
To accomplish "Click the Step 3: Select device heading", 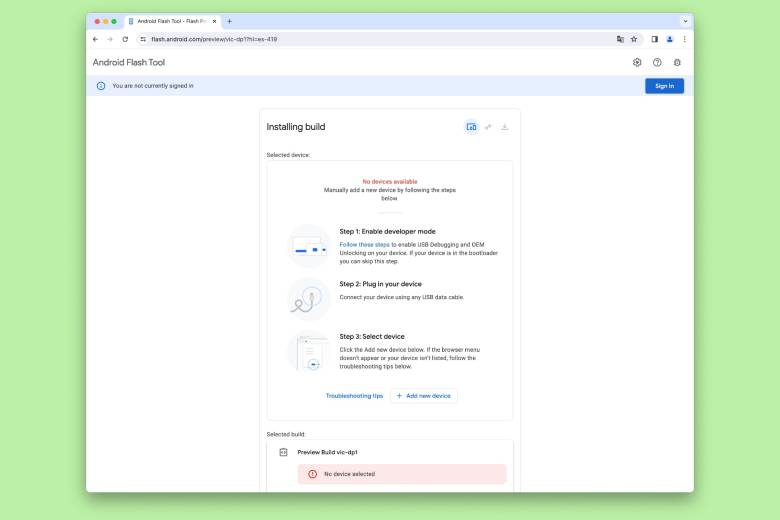I will pyautogui.click(x=372, y=337).
